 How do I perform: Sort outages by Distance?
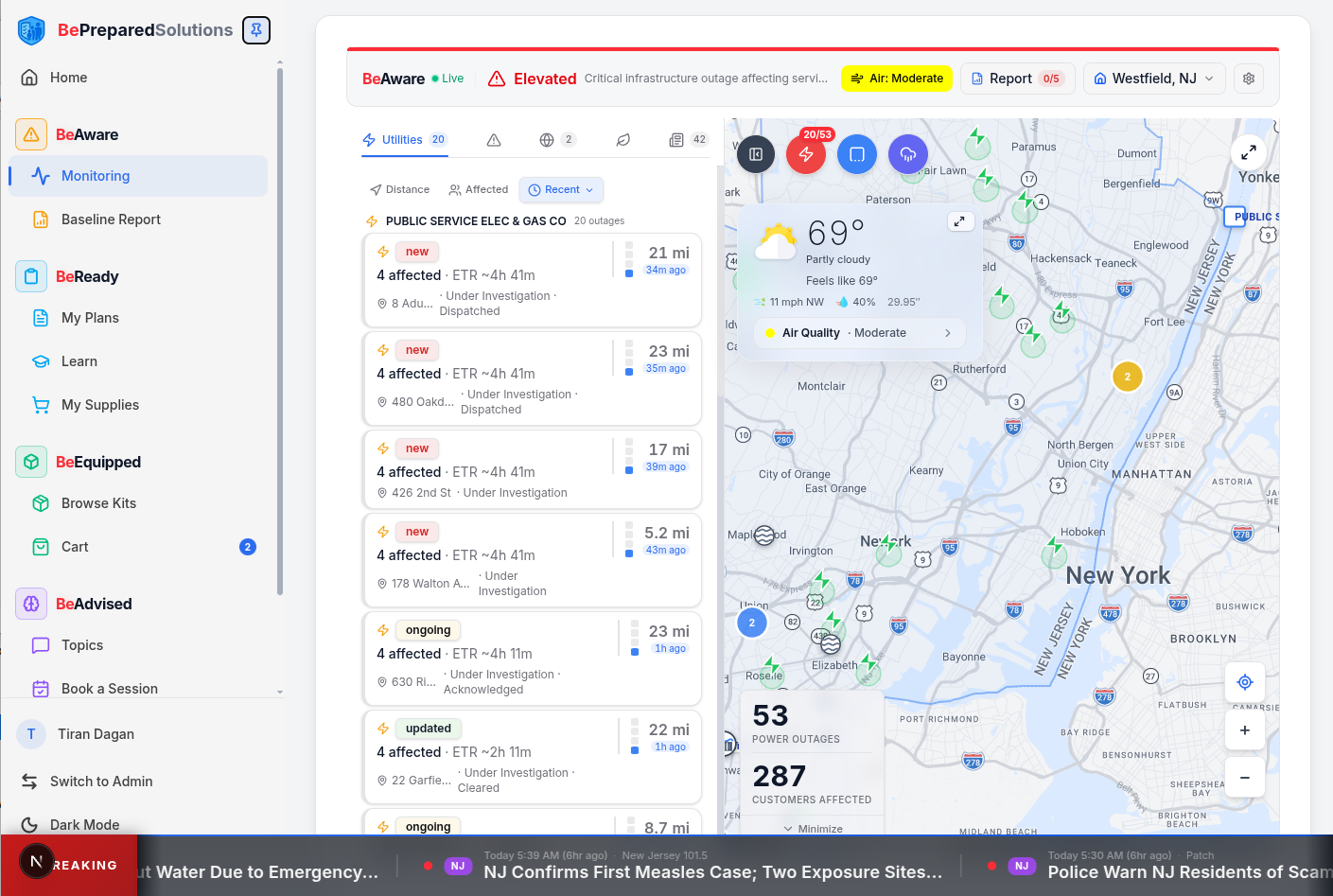pos(400,190)
